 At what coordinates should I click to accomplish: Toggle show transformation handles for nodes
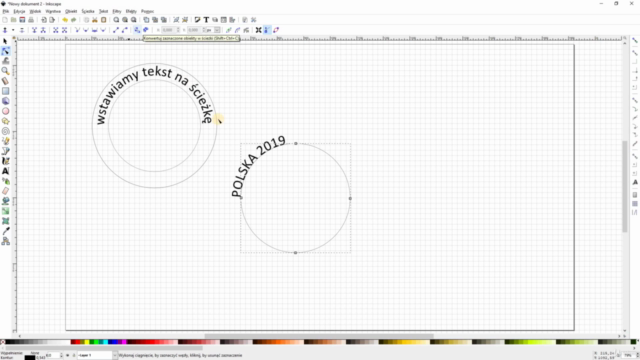(x=258, y=30)
